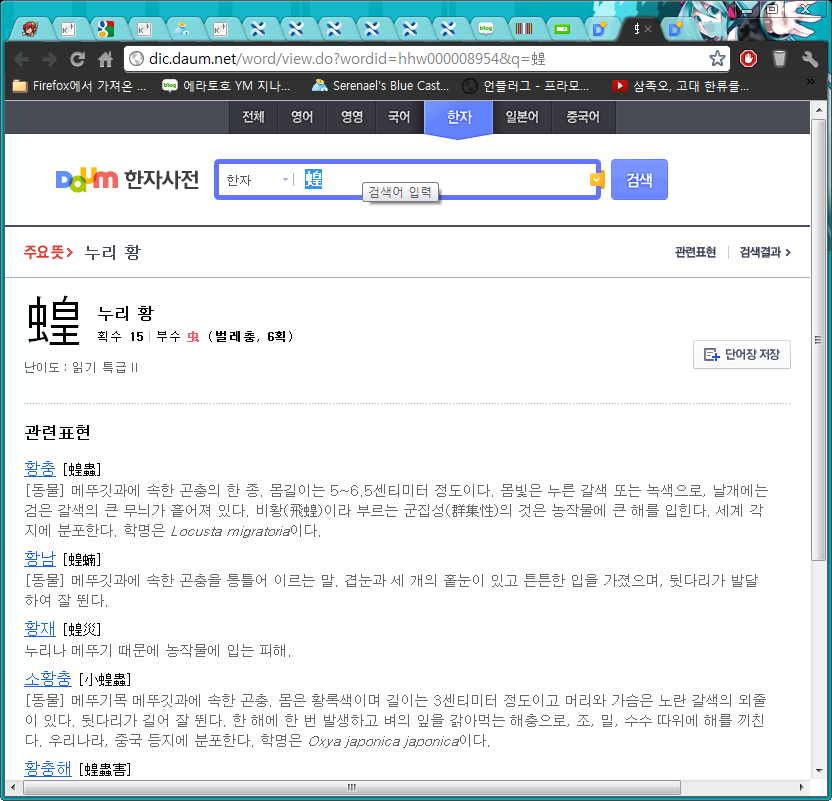Open the red stop-hand ad blocker extension
The image size is (832, 801).
click(748, 58)
